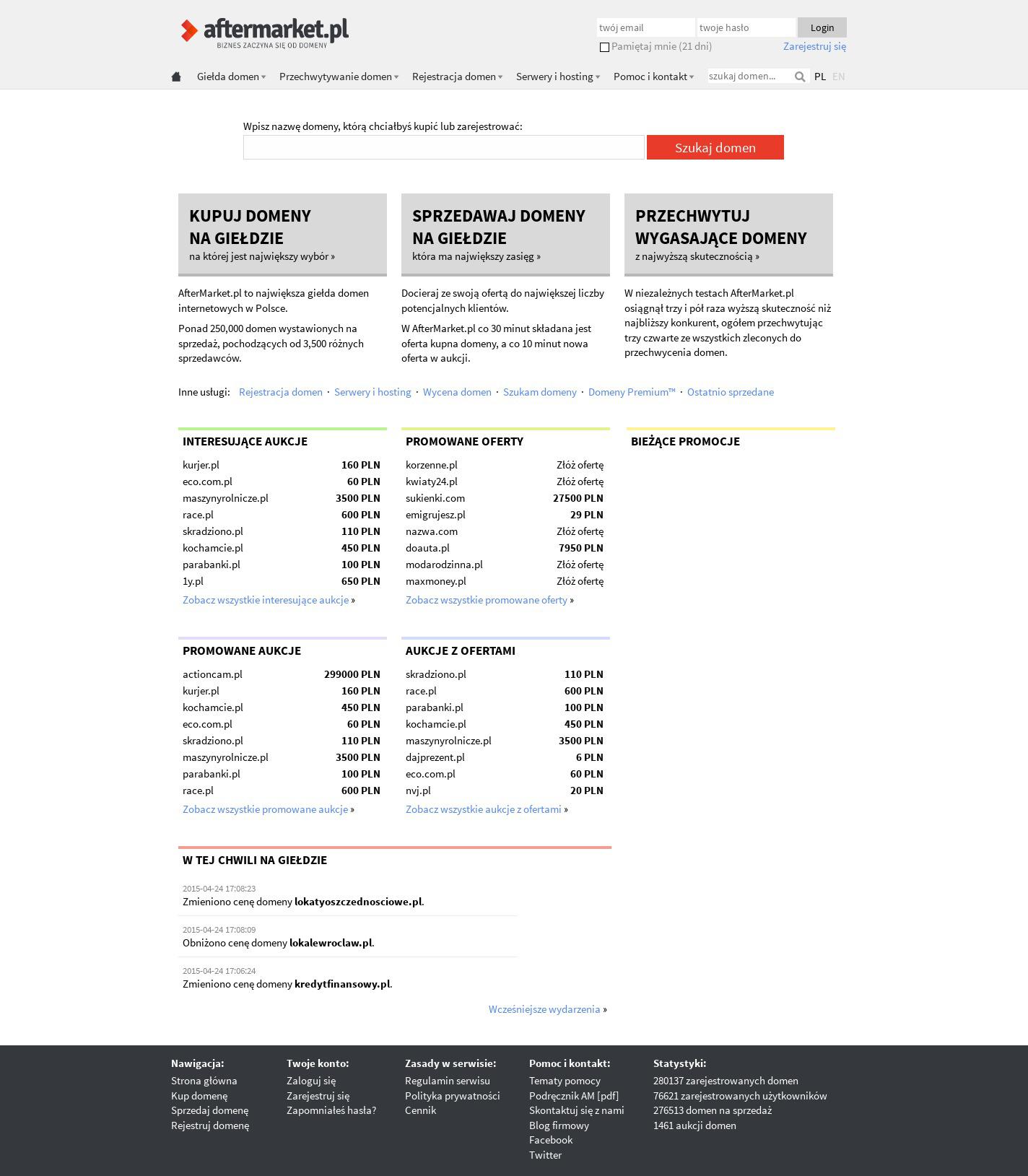Open the 'Pomoc i kontakt' menu
This screenshot has height=1176, width=1028.
click(x=653, y=77)
